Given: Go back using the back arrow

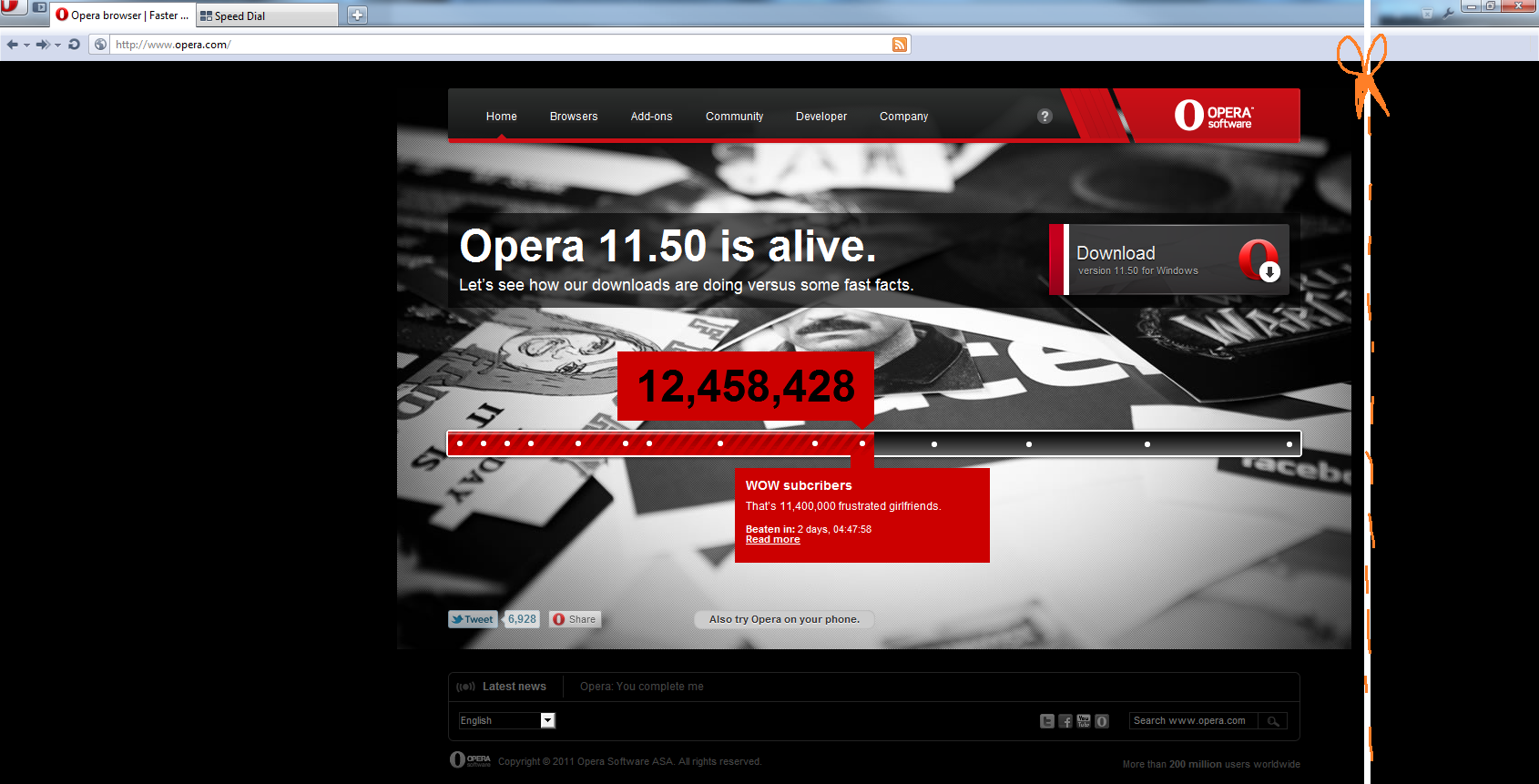Looking at the screenshot, I should (x=12, y=44).
